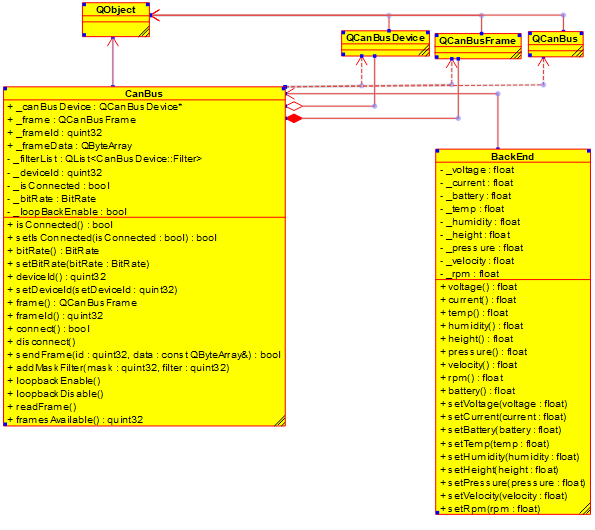595x530 pixels.
Task: Click the resize hatch corner of the BackEnd box
Action: (x=585, y=509)
